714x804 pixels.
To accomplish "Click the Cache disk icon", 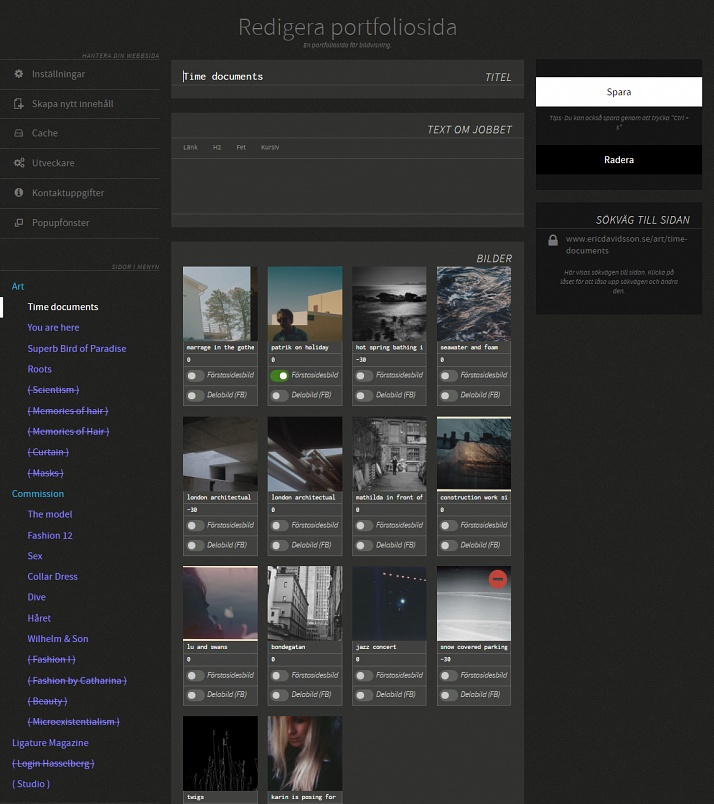I will click(18, 133).
